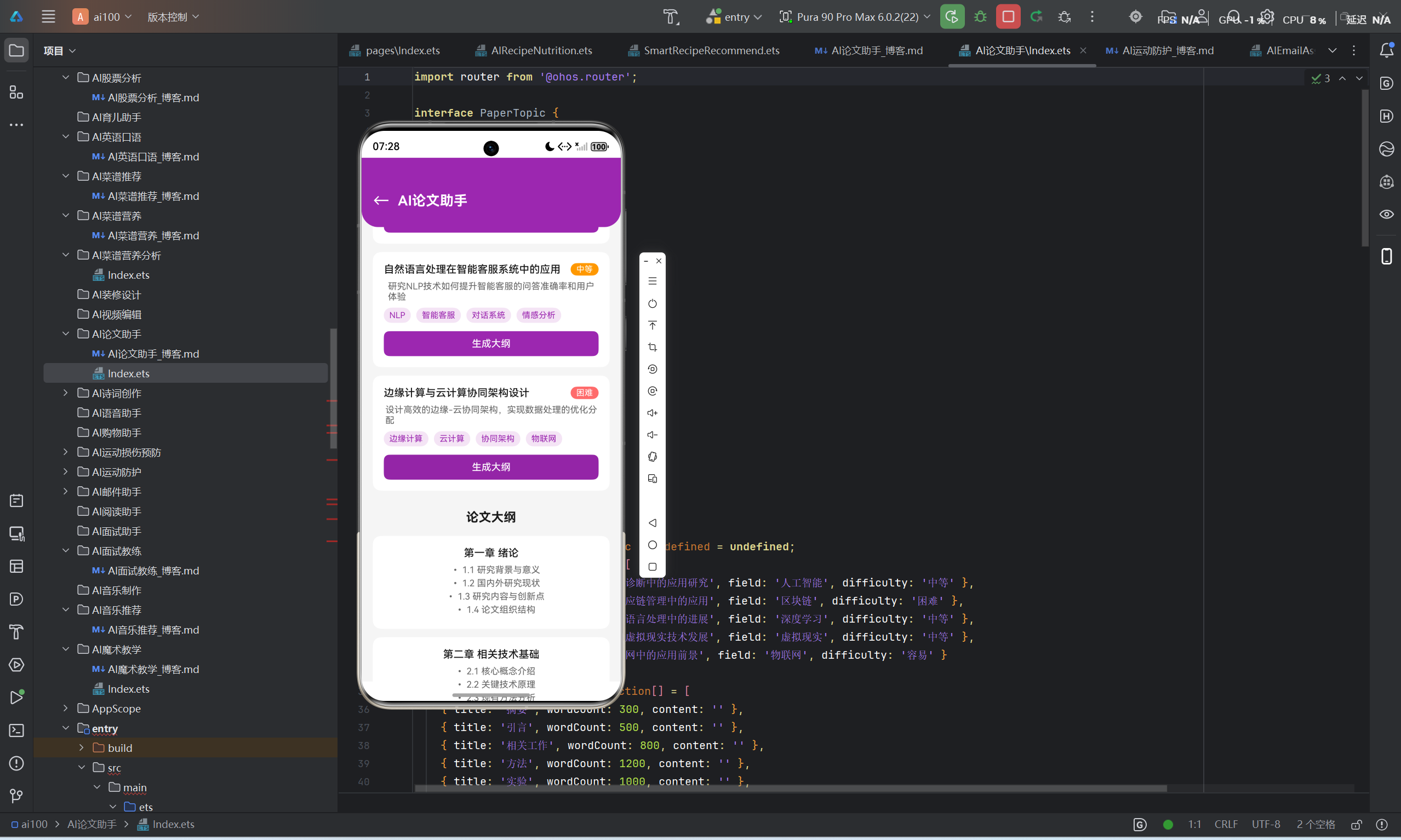Click emulator back triangle navigation button
The height and width of the screenshot is (840, 1401).
click(x=653, y=523)
